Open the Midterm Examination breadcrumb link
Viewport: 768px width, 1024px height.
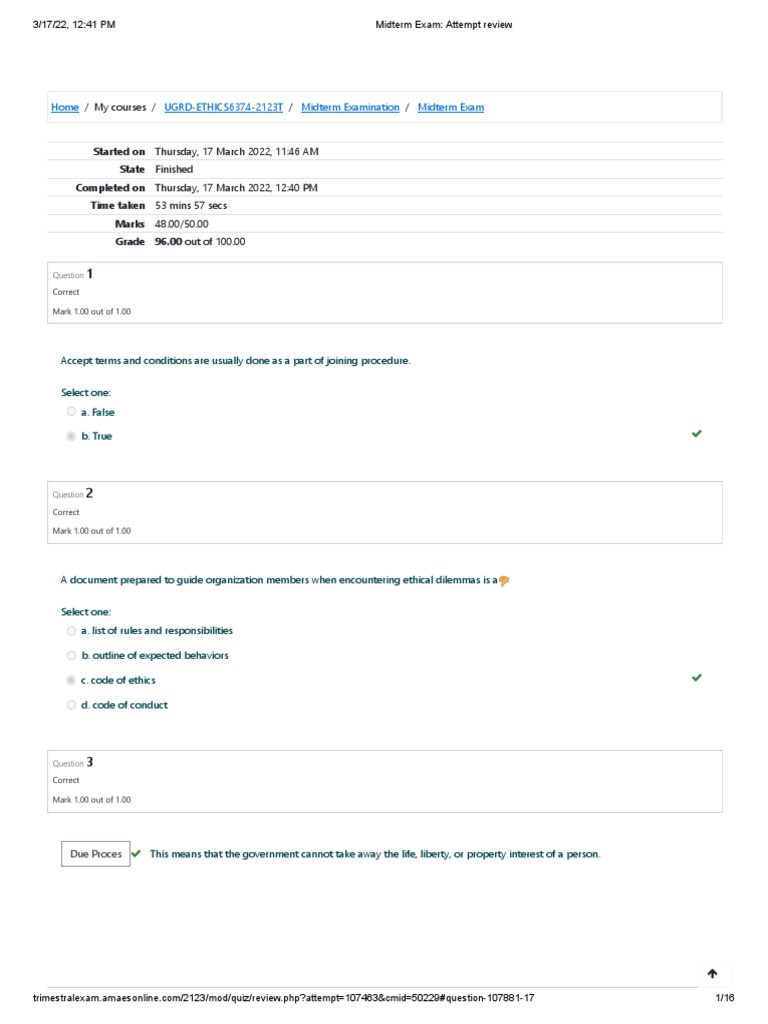(350, 108)
